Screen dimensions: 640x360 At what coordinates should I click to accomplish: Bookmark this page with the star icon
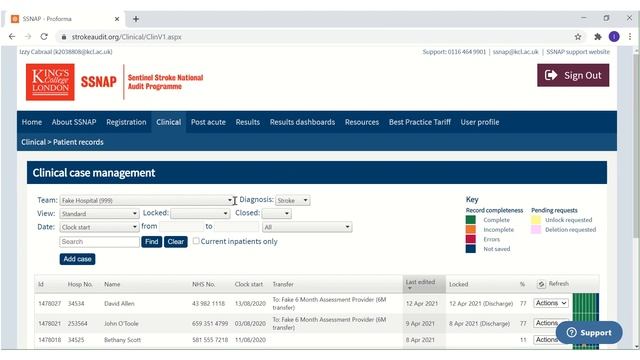(x=578, y=37)
